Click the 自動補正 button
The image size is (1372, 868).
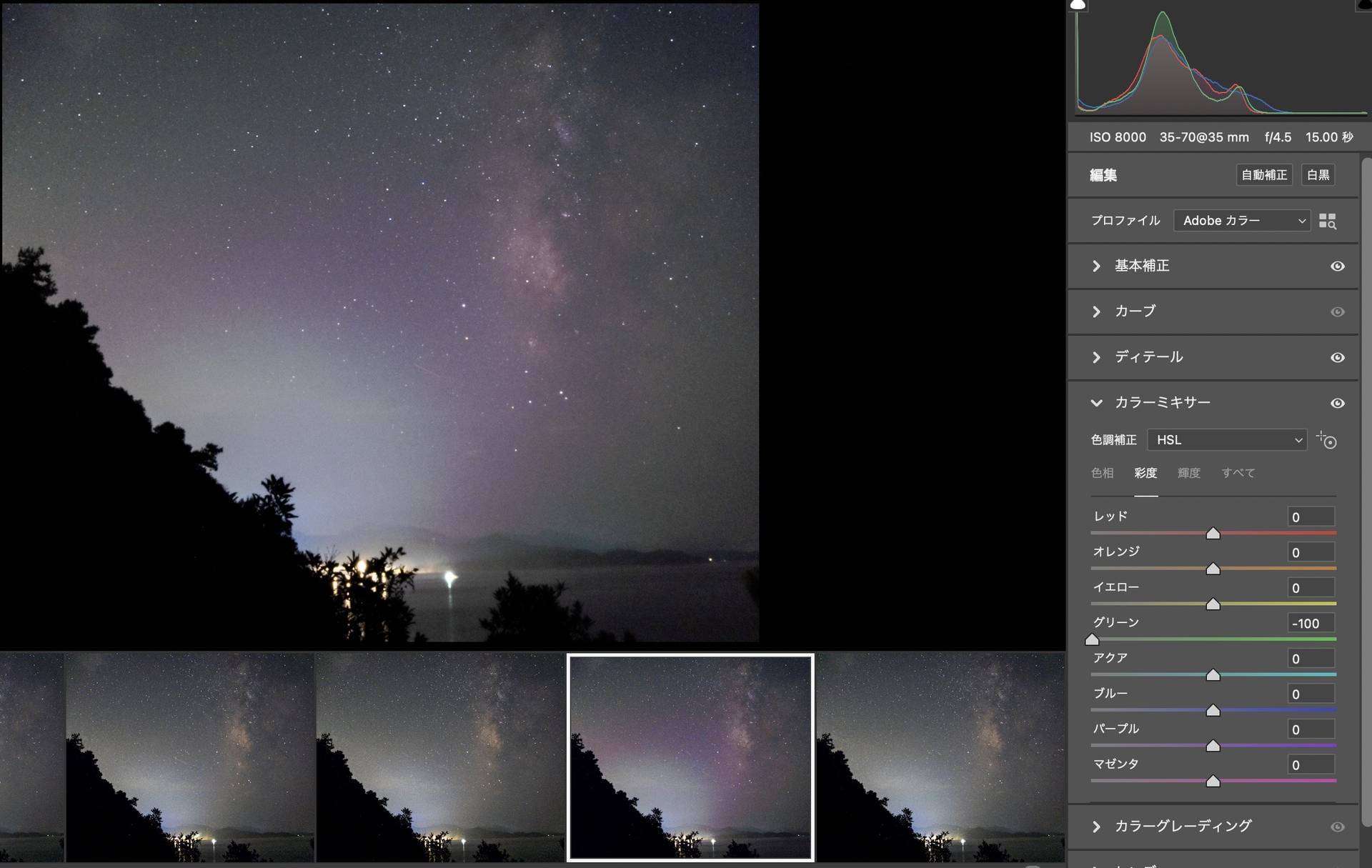(1264, 175)
